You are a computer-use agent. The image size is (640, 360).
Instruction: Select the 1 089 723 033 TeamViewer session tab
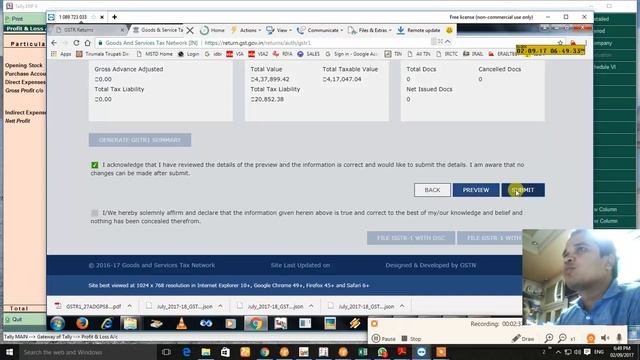coord(73,17)
